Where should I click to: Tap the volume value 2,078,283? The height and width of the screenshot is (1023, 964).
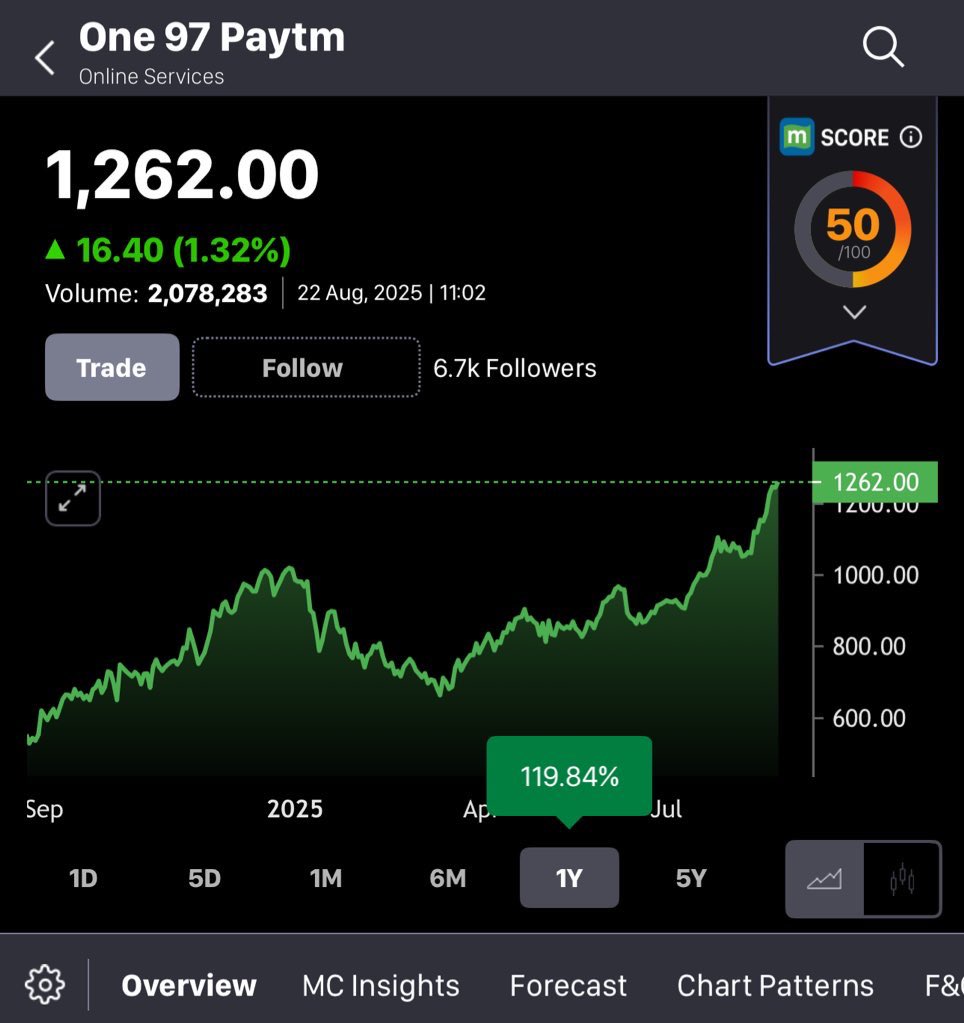207,293
